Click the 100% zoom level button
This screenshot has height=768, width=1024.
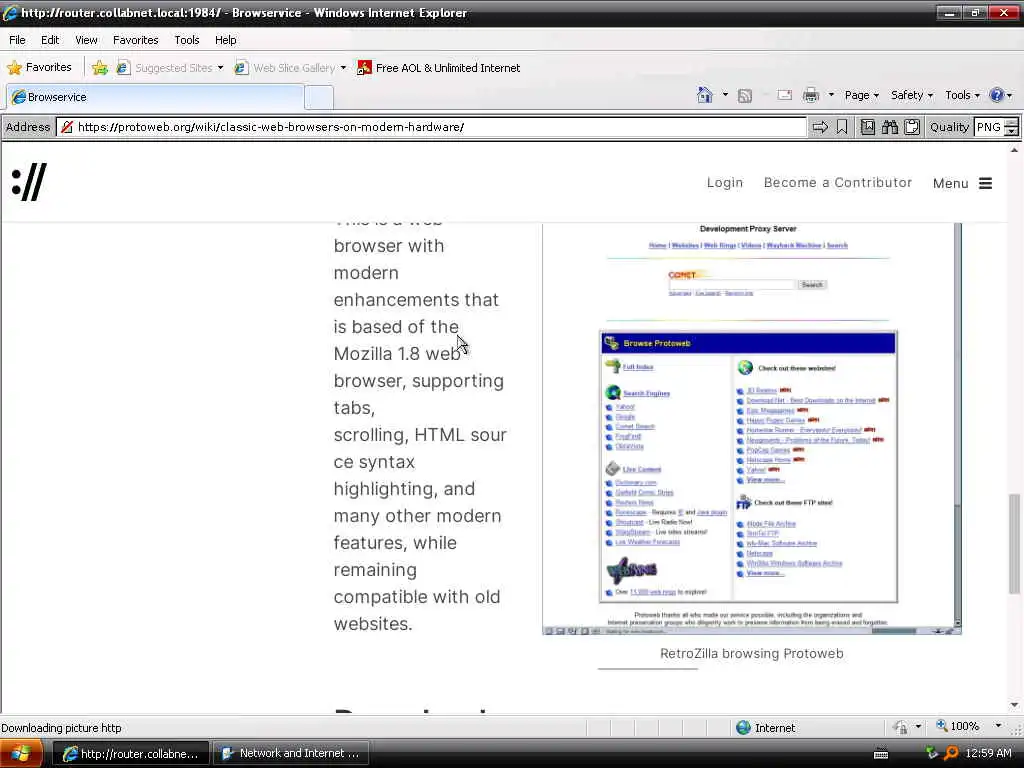pyautogui.click(x=957, y=726)
